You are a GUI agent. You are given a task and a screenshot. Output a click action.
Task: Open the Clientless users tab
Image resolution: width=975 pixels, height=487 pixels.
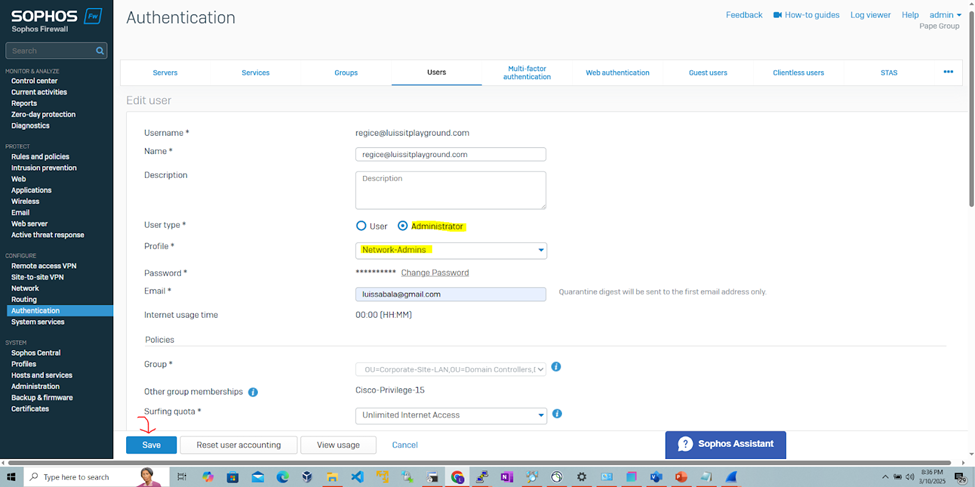798,73
